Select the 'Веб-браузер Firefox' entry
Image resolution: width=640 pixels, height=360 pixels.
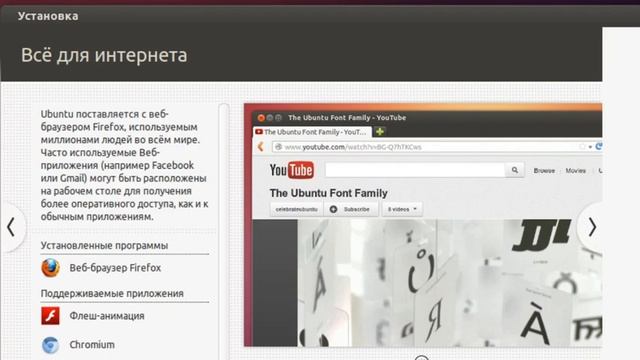[115, 268]
